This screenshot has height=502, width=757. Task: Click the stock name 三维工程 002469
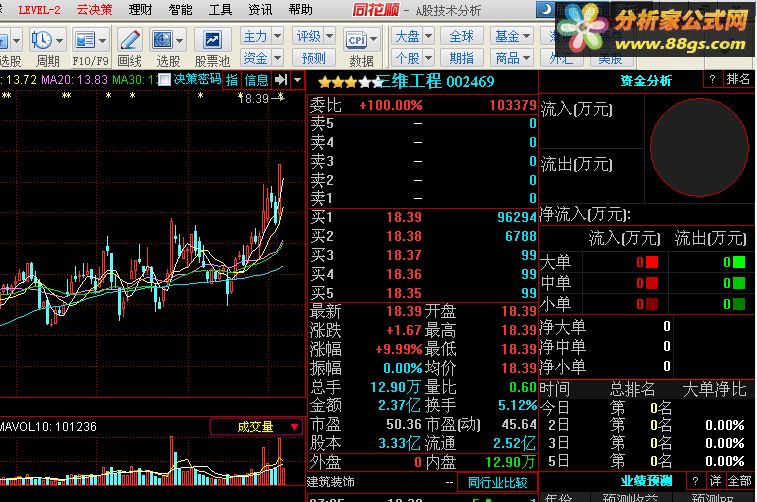[x=435, y=81]
